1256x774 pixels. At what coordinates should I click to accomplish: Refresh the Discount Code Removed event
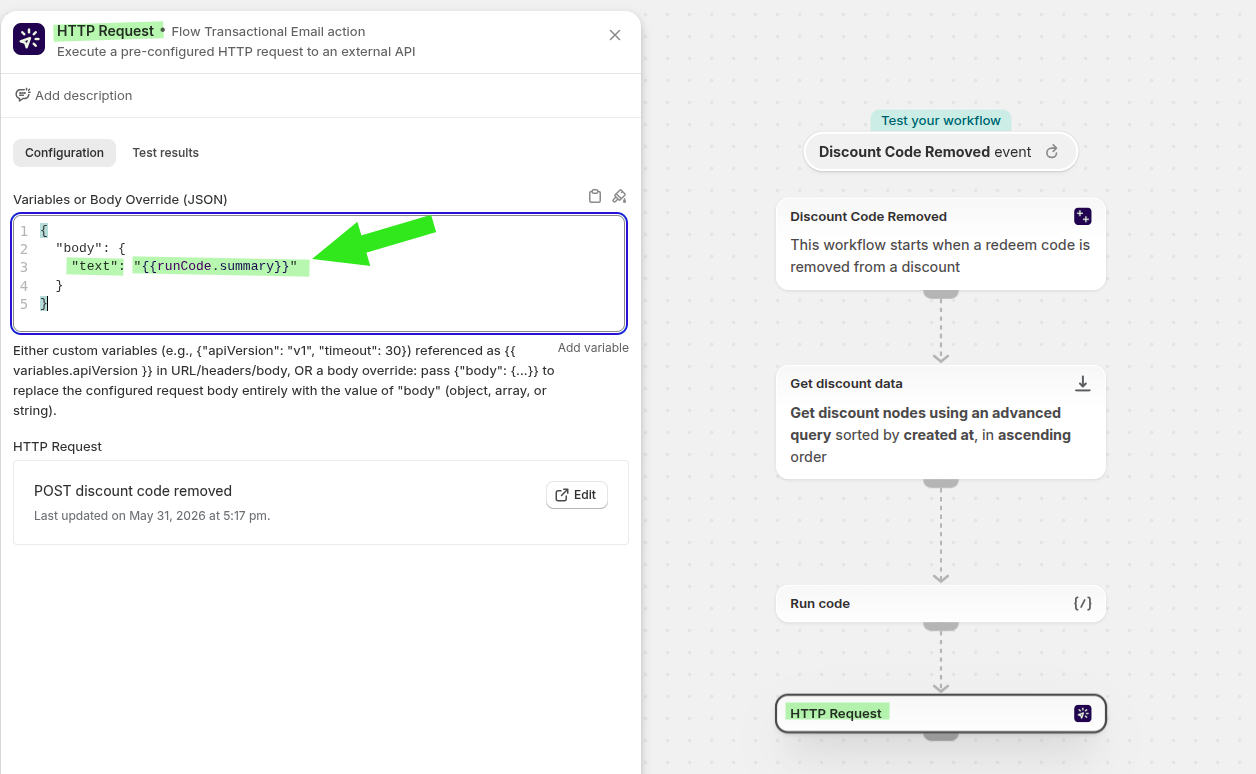(x=1052, y=152)
